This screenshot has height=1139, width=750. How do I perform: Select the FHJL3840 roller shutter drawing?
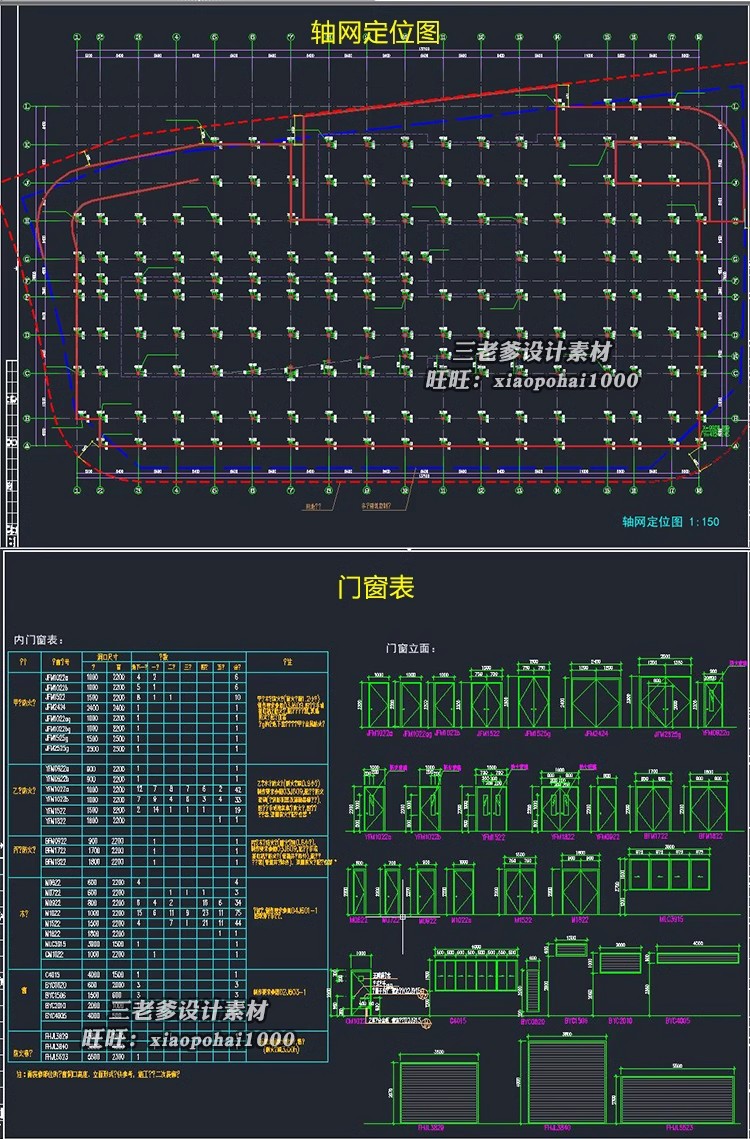tap(568, 1082)
